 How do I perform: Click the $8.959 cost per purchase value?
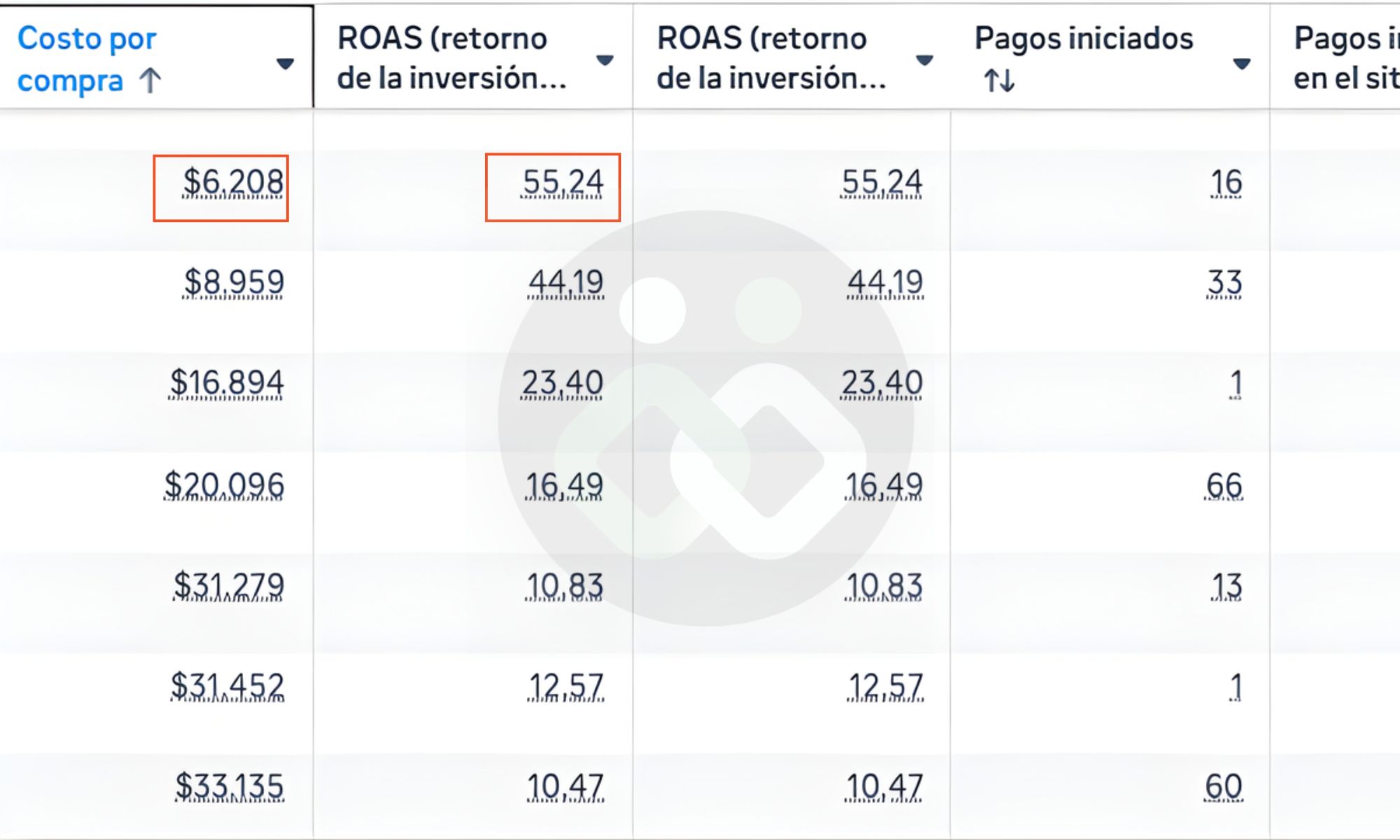click(x=234, y=283)
